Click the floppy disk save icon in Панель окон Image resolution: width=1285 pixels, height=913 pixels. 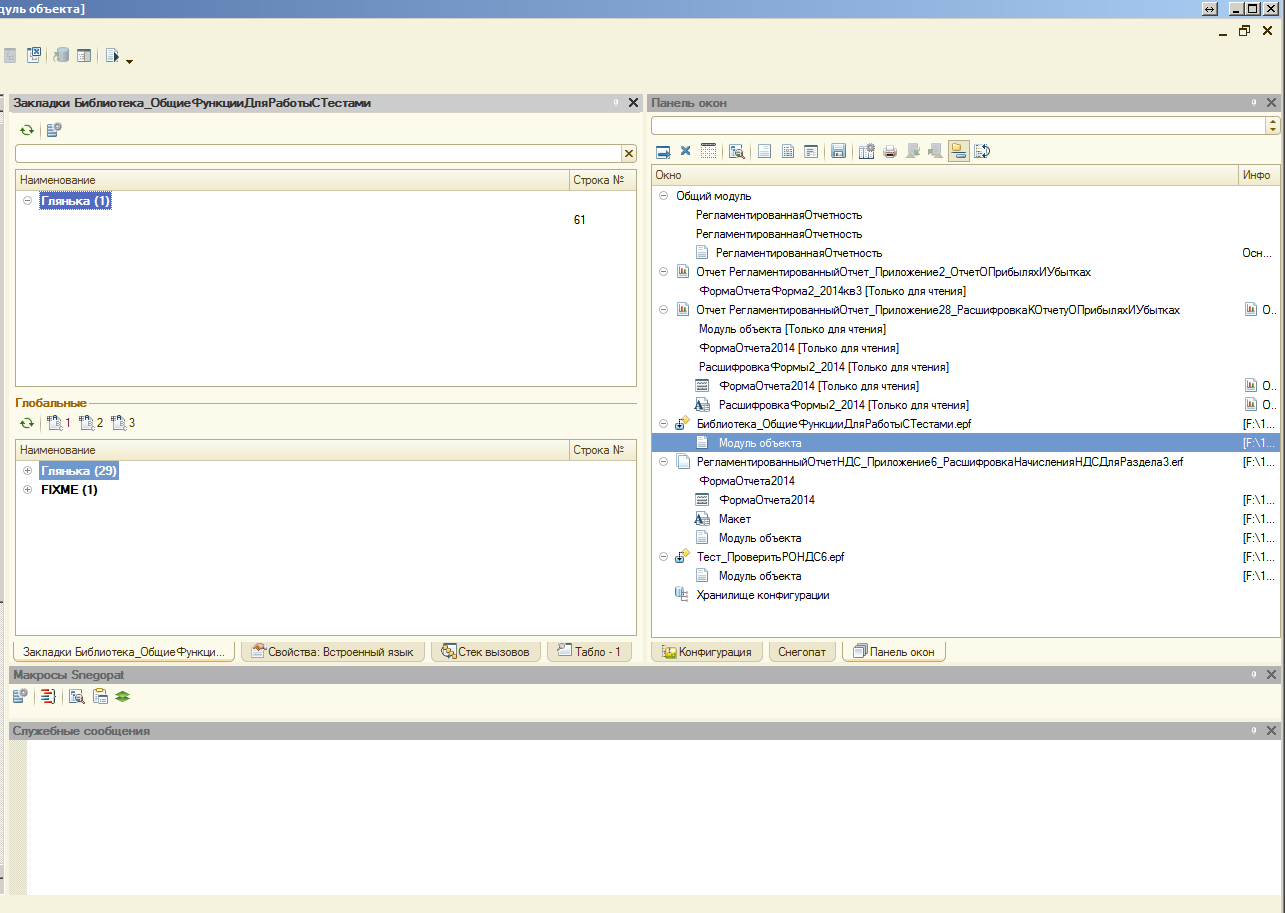(839, 152)
